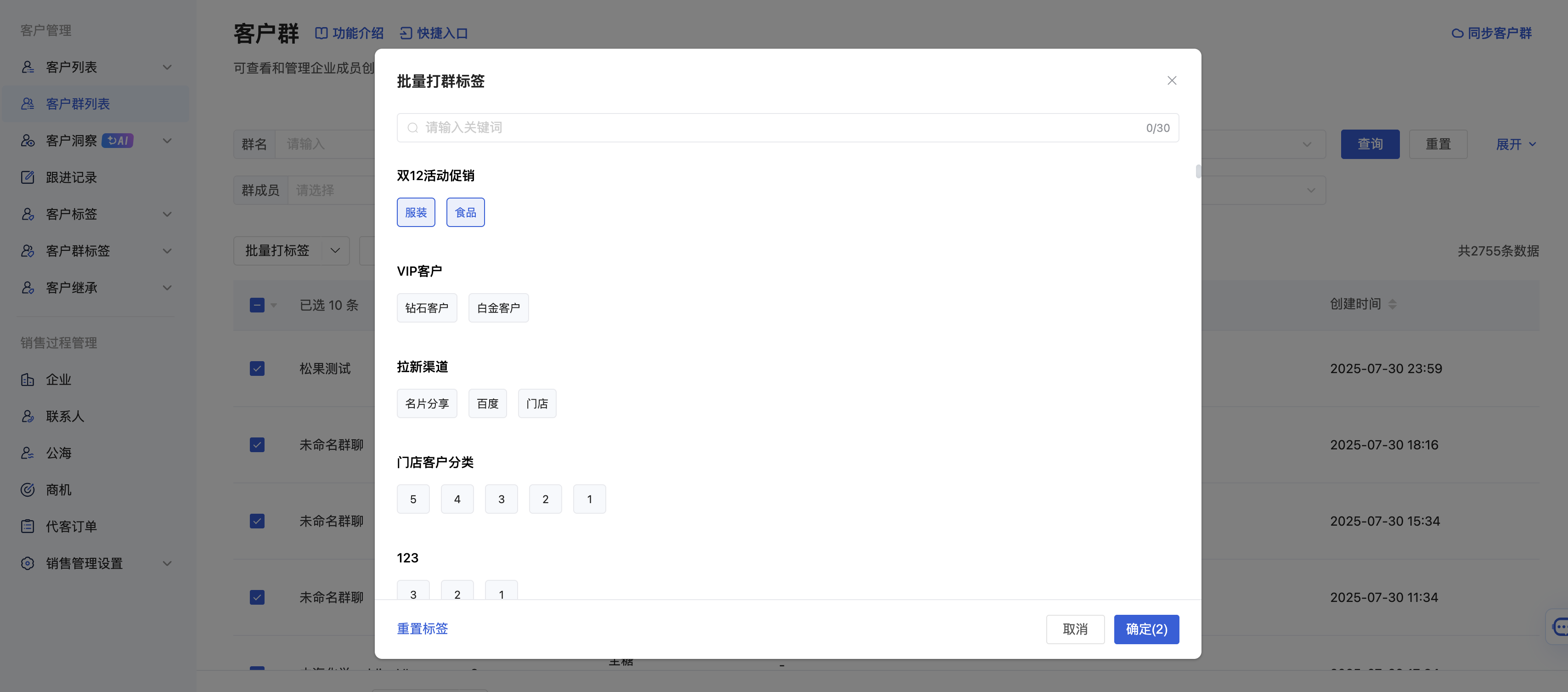Expand the 销售管理设置 menu chevron

pyautogui.click(x=167, y=563)
